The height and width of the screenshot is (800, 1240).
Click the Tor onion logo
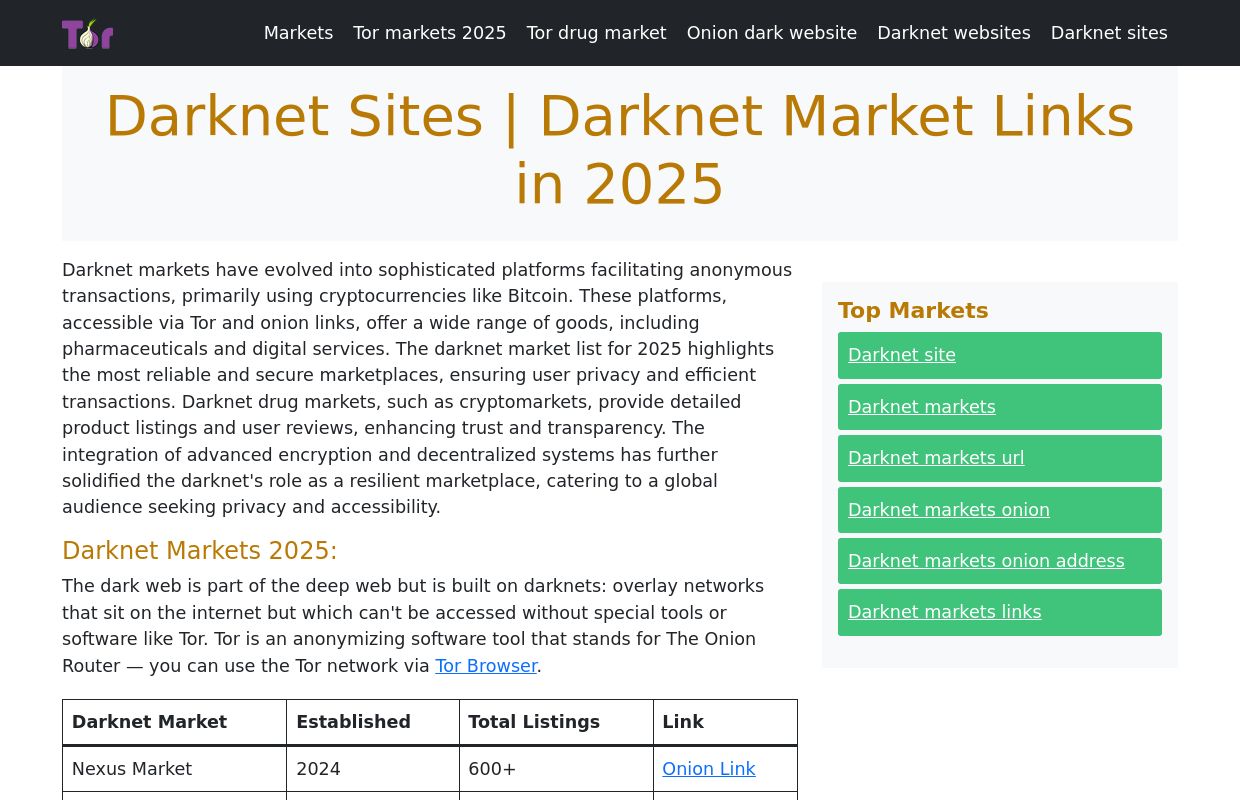point(87,33)
